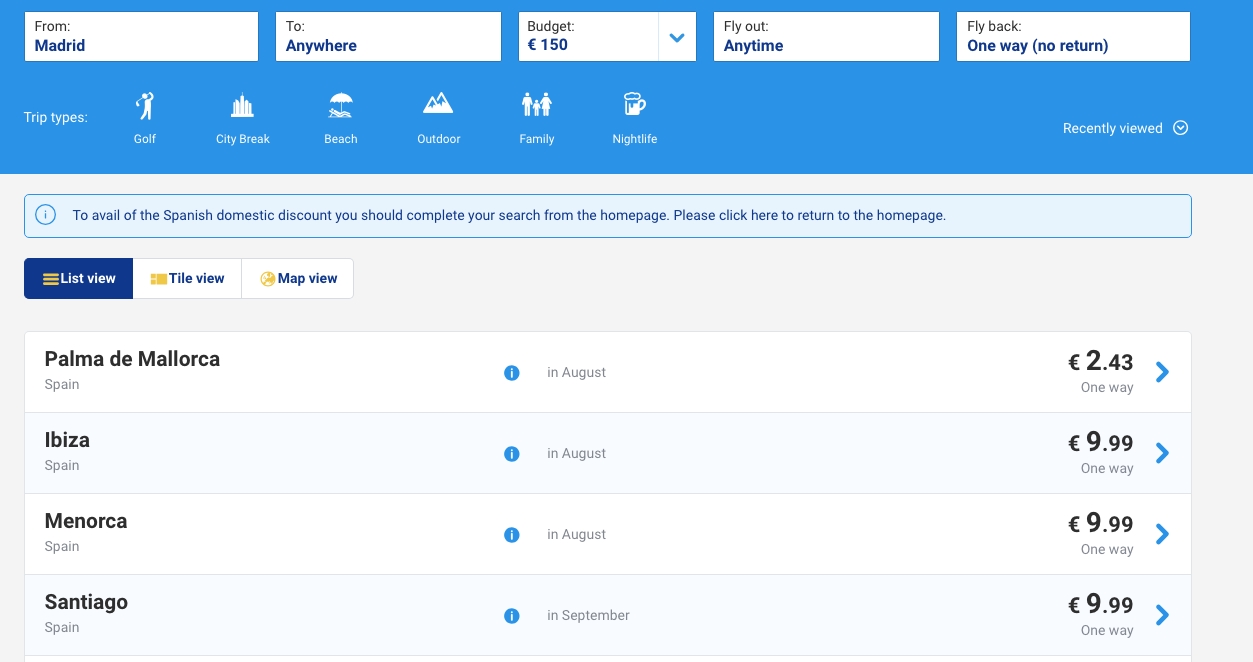This screenshot has height=662, width=1253.
Task: Click the To destination field Anywhere
Action: (x=388, y=37)
